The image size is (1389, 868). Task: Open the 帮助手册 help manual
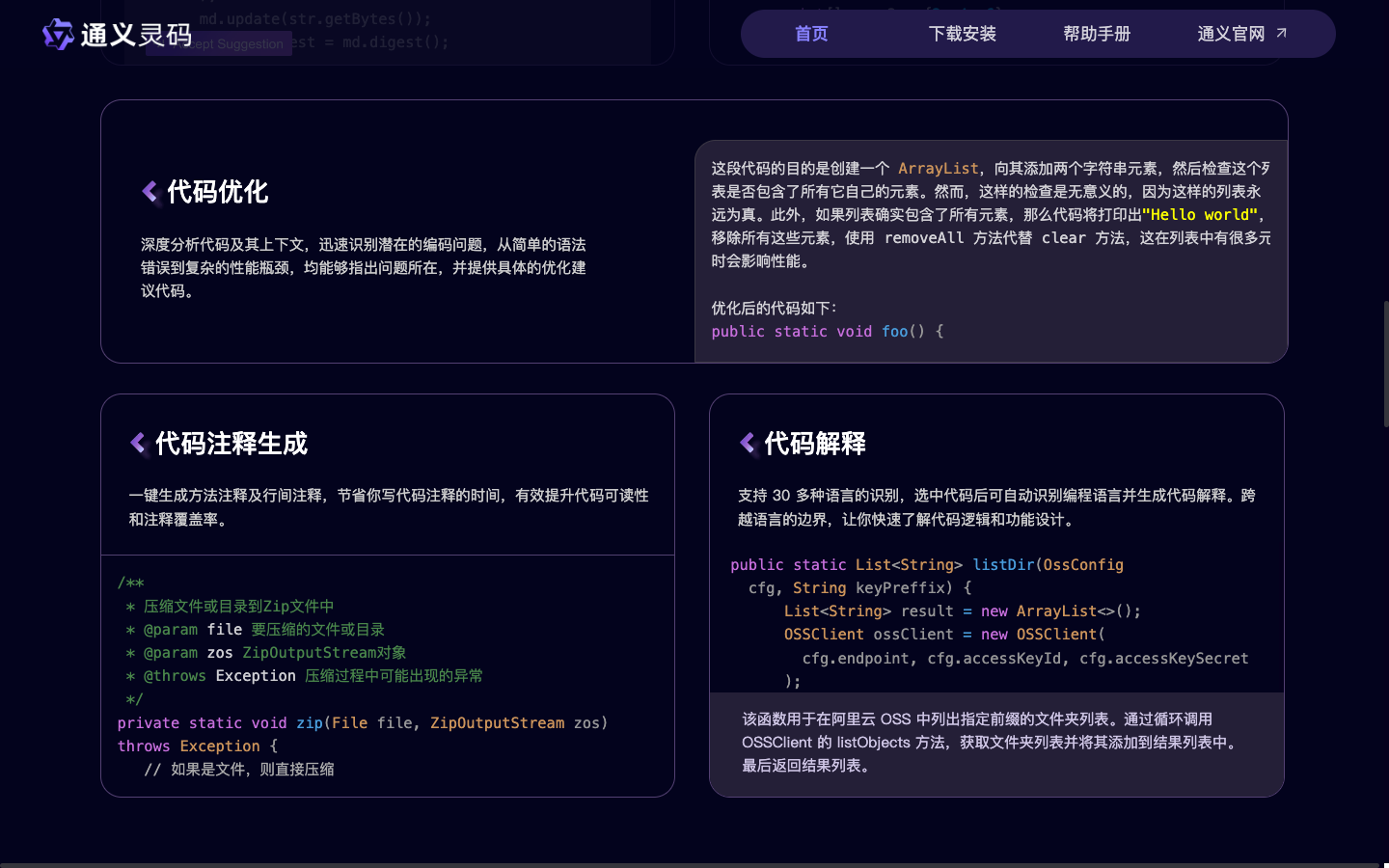pos(1097,33)
